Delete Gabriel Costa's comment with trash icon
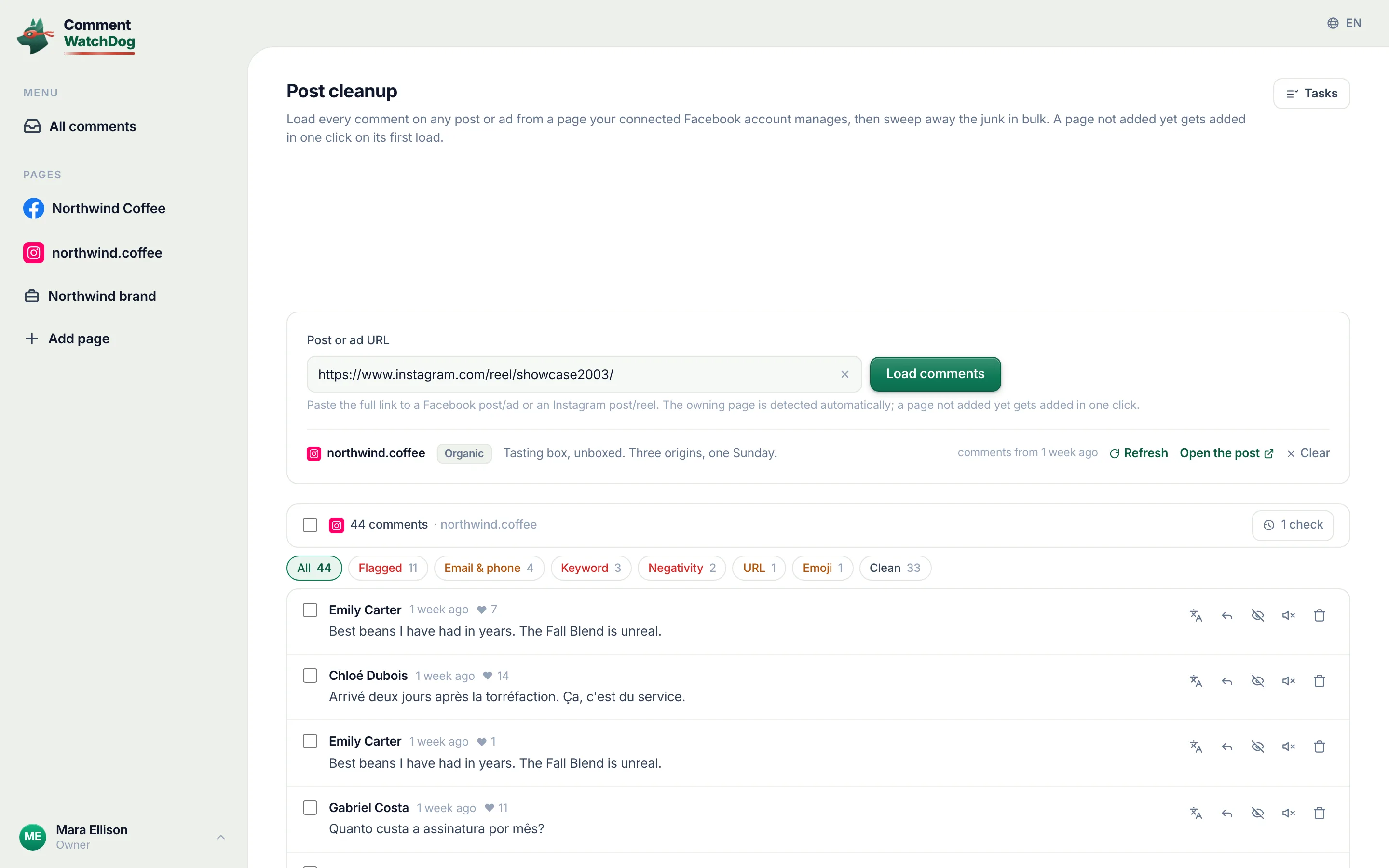Image resolution: width=1389 pixels, height=868 pixels. pyautogui.click(x=1320, y=813)
